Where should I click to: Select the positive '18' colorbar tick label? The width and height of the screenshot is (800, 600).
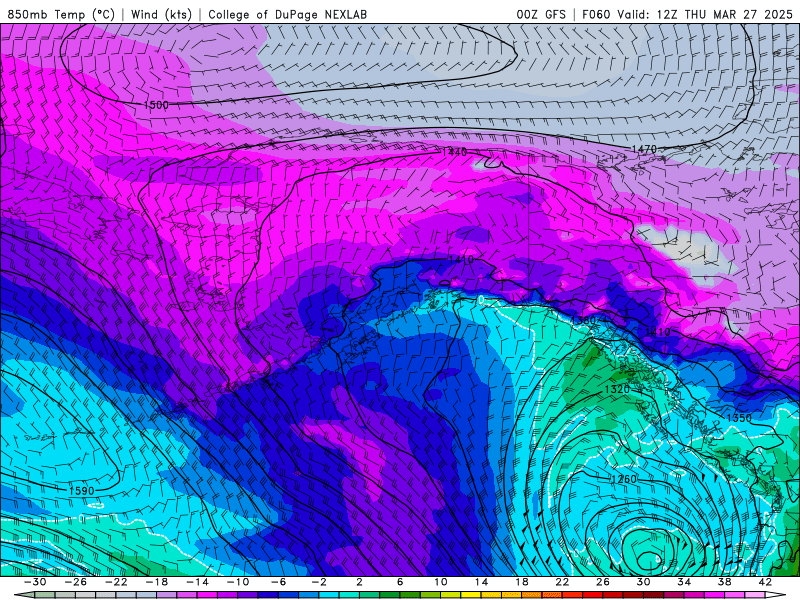click(x=521, y=582)
